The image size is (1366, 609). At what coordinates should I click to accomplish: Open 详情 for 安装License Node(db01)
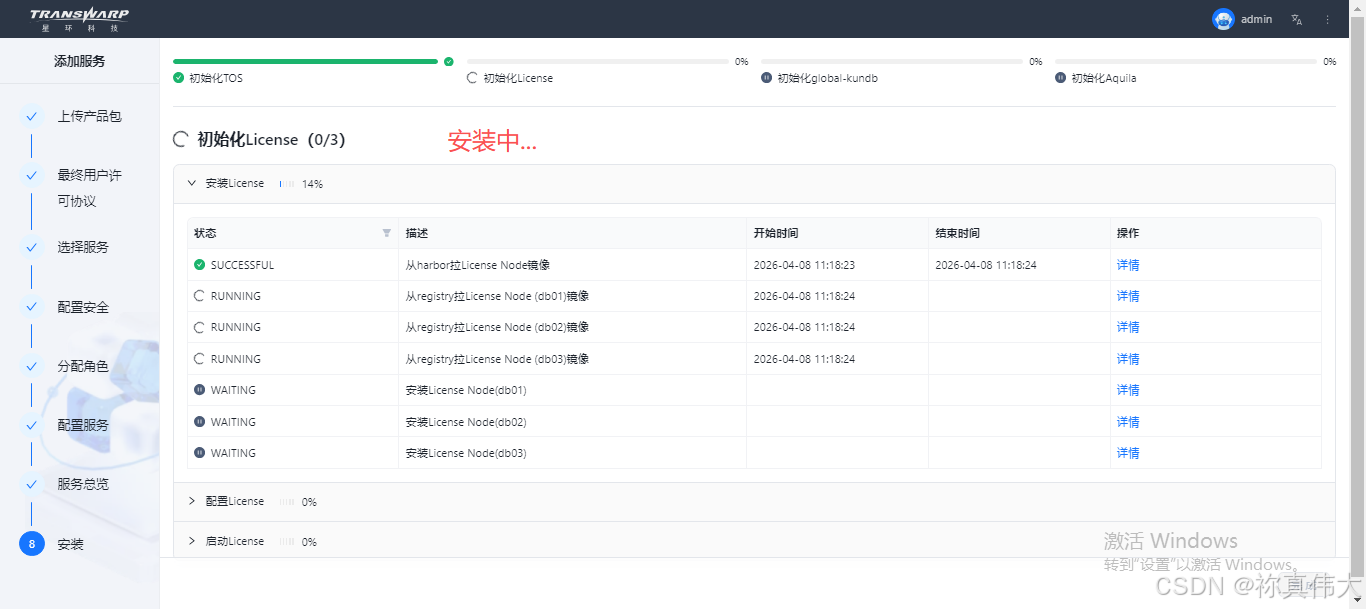tap(1128, 390)
